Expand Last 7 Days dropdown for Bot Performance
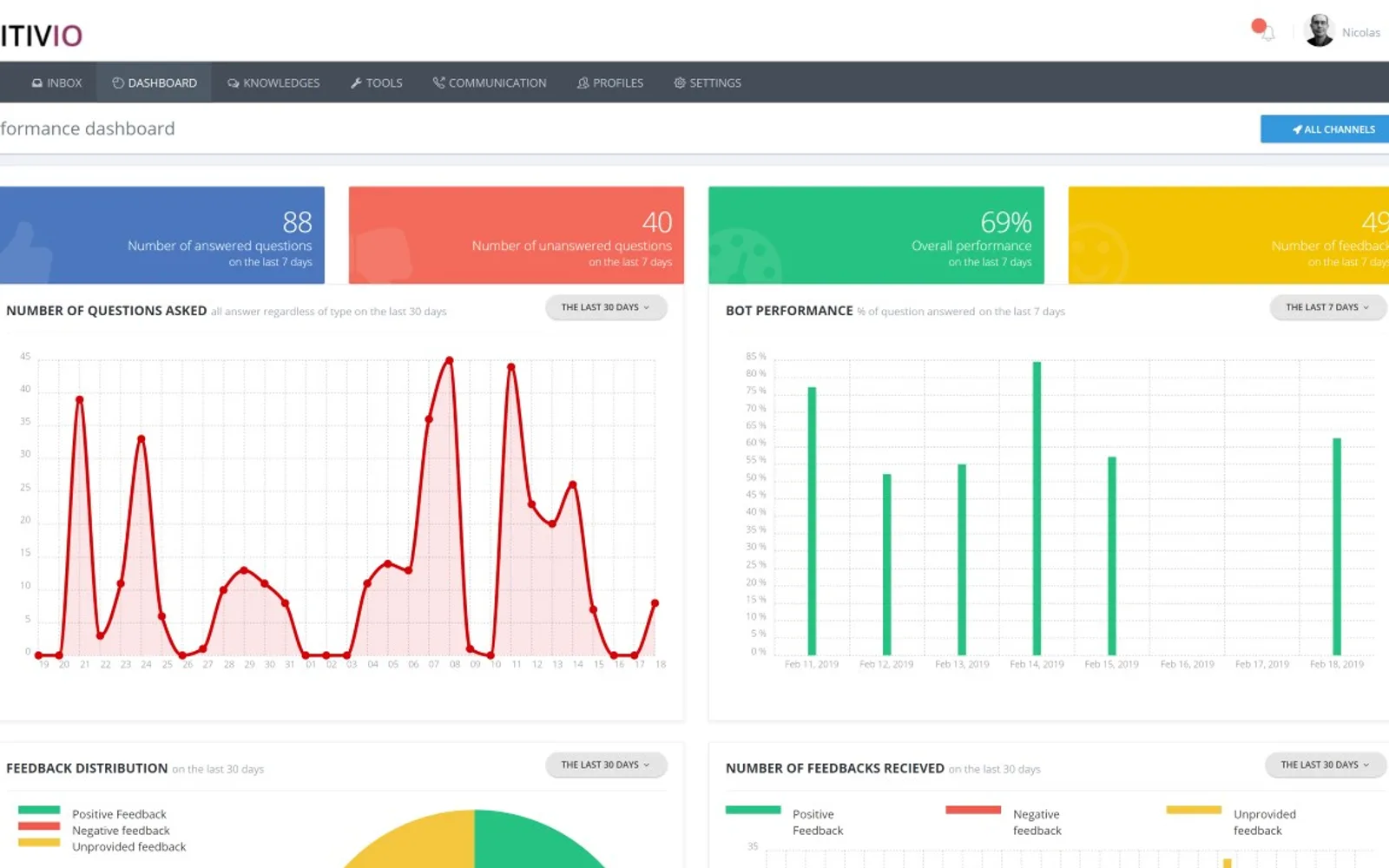The width and height of the screenshot is (1389, 868). click(x=1327, y=307)
